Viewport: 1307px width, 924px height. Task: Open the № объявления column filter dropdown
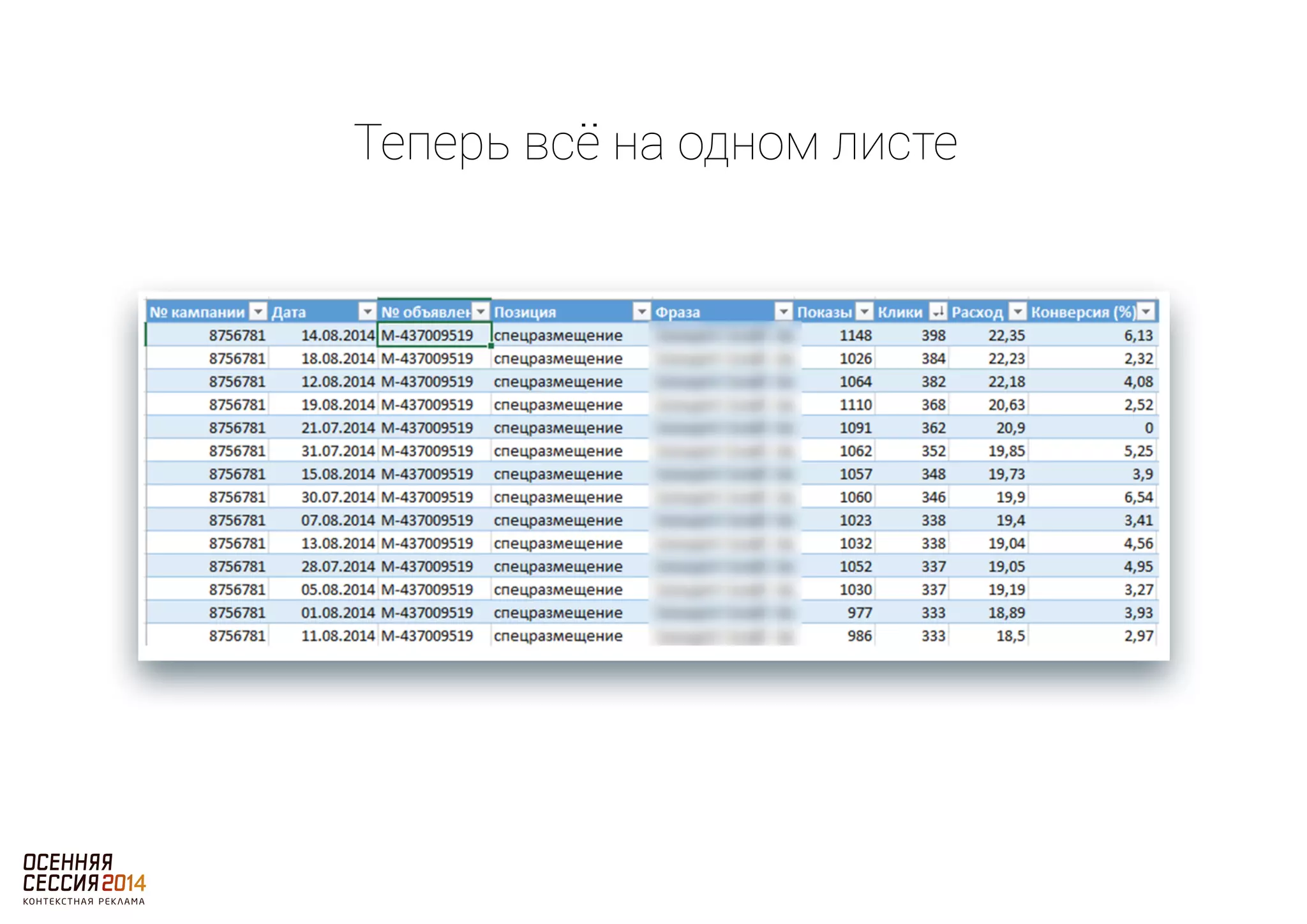coord(481,311)
